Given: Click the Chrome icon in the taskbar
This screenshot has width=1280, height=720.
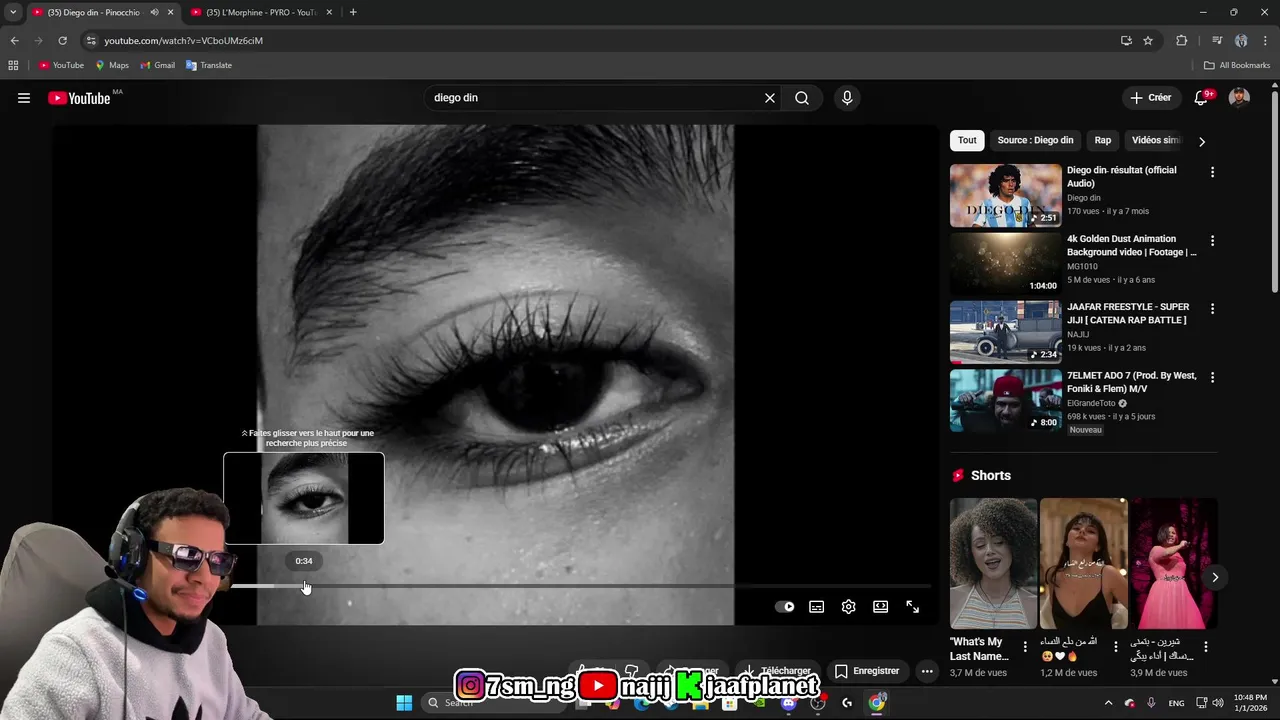Looking at the screenshot, I should [877, 703].
